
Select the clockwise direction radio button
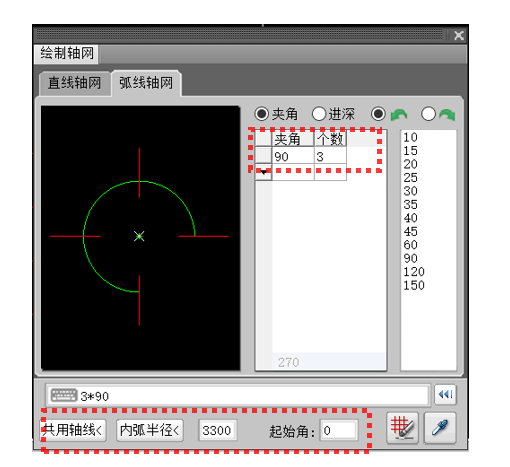428,114
